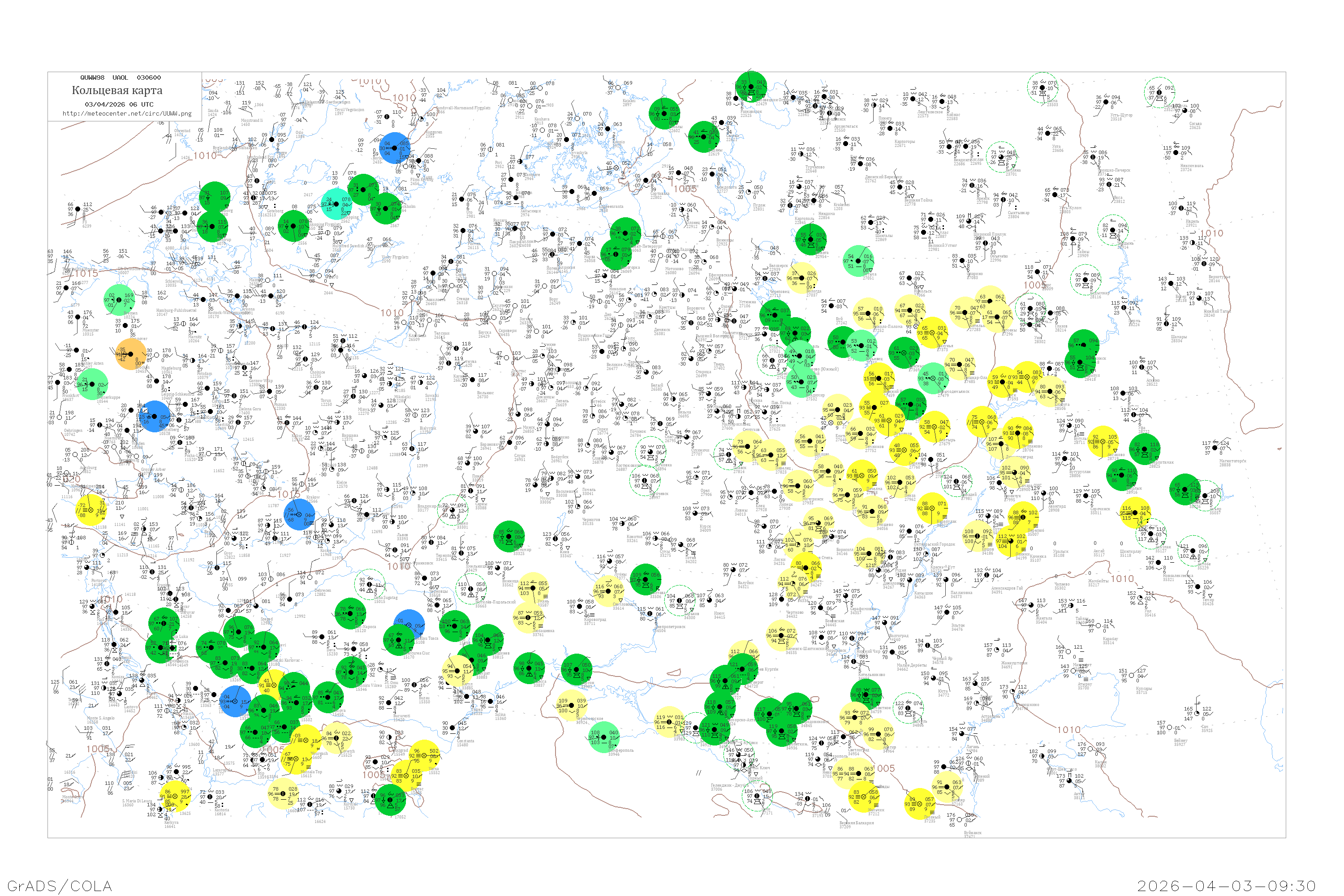The height and width of the screenshot is (896, 1344).
Task: Open the meteocenter.net UUWW.png URL link
Action: click(x=127, y=114)
